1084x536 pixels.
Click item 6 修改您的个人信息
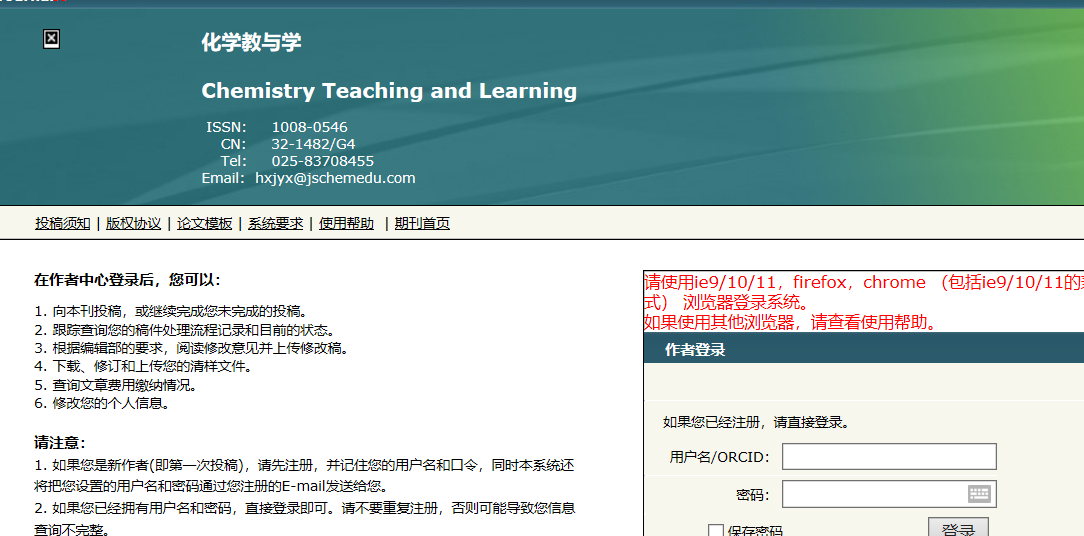pyautogui.click(x=102, y=403)
